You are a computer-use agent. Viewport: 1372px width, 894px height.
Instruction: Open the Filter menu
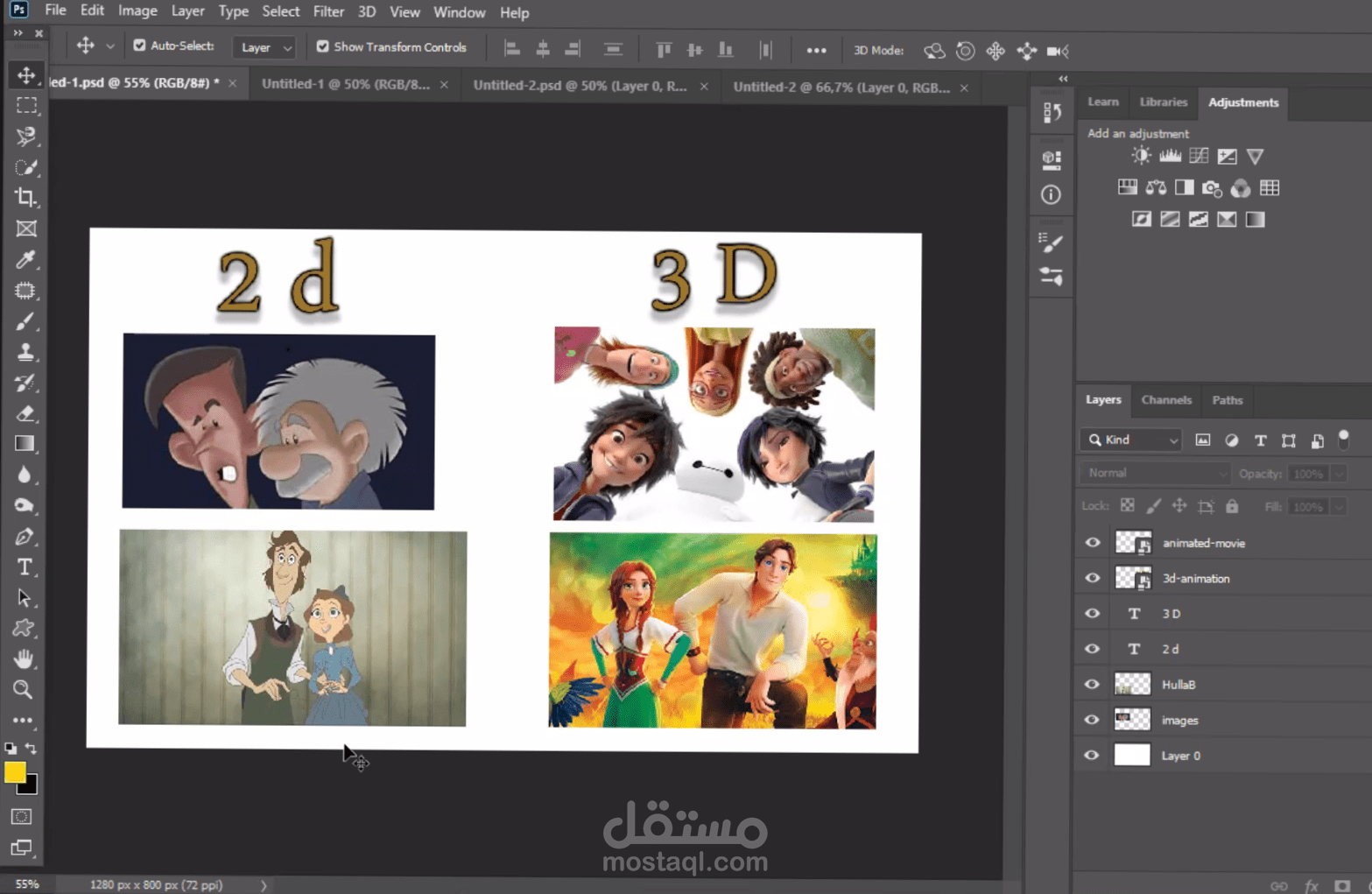(328, 12)
